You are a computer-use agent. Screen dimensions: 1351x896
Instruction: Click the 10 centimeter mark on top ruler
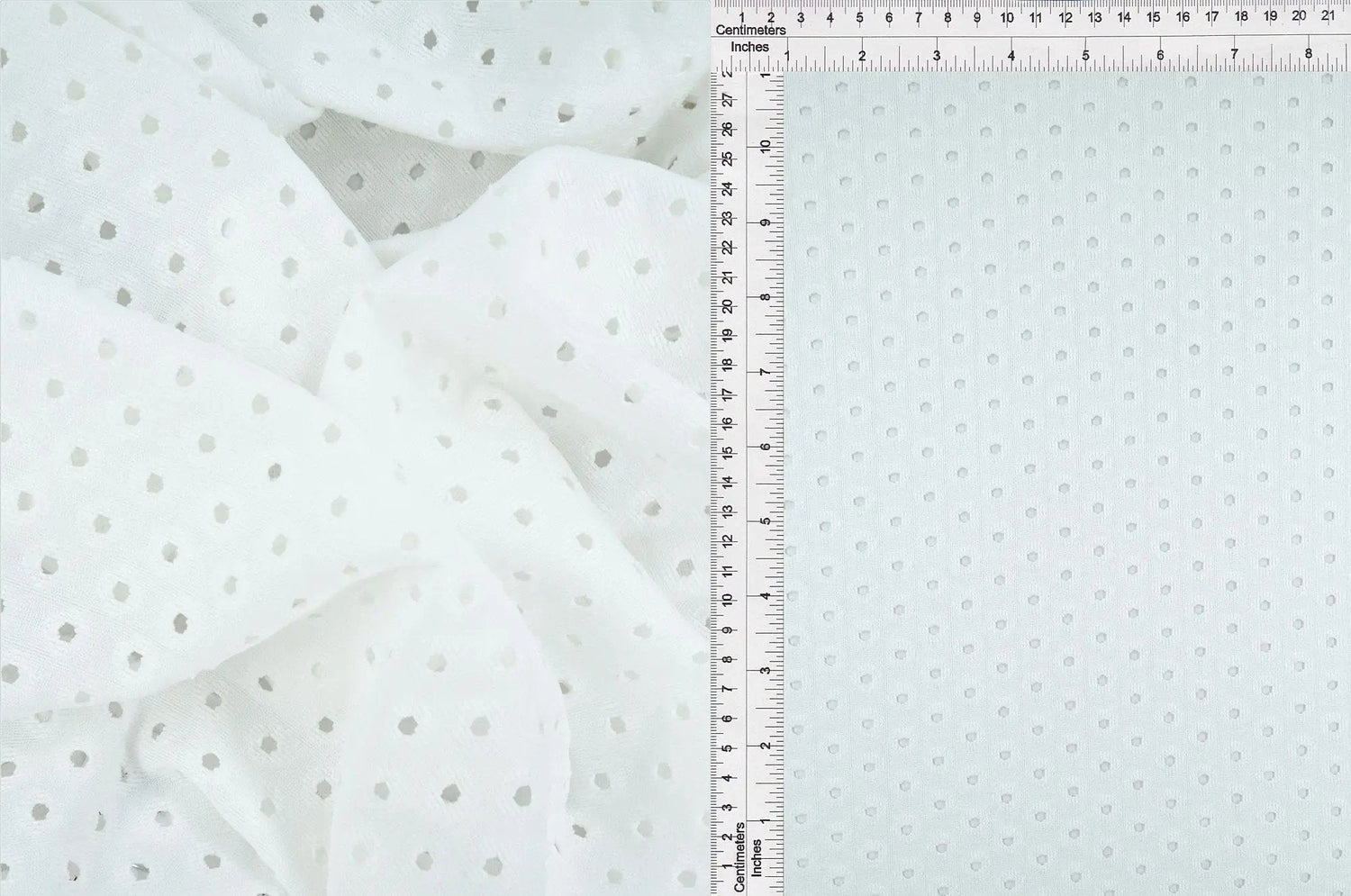tap(1006, 17)
